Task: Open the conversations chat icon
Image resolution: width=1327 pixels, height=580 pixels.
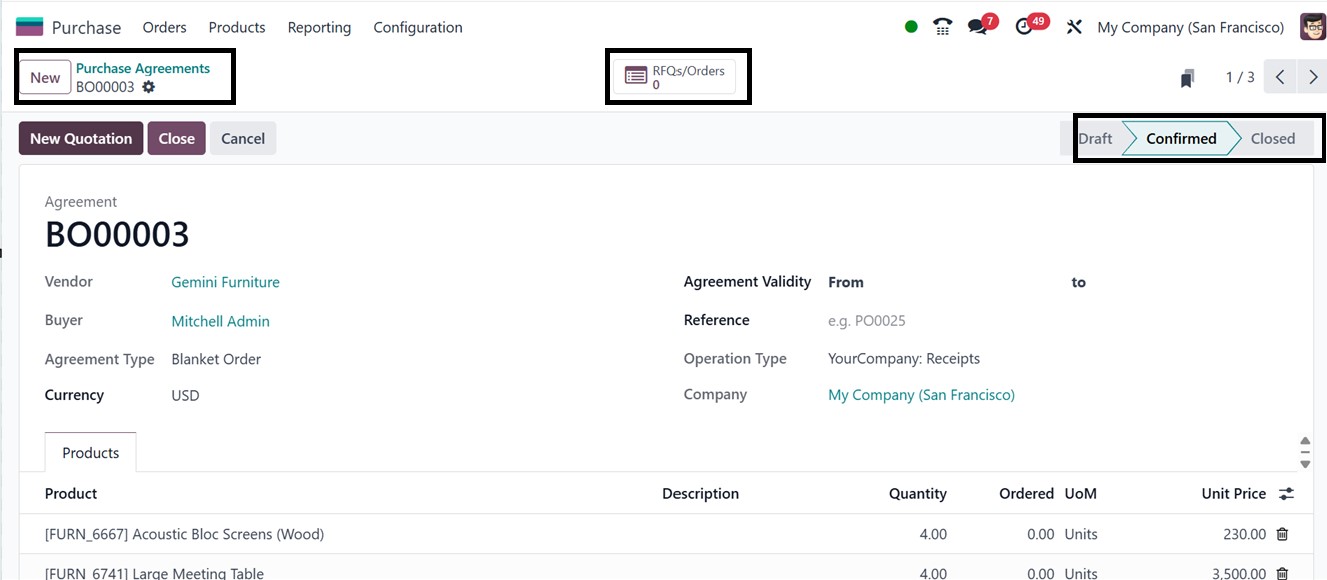Action: [978, 27]
